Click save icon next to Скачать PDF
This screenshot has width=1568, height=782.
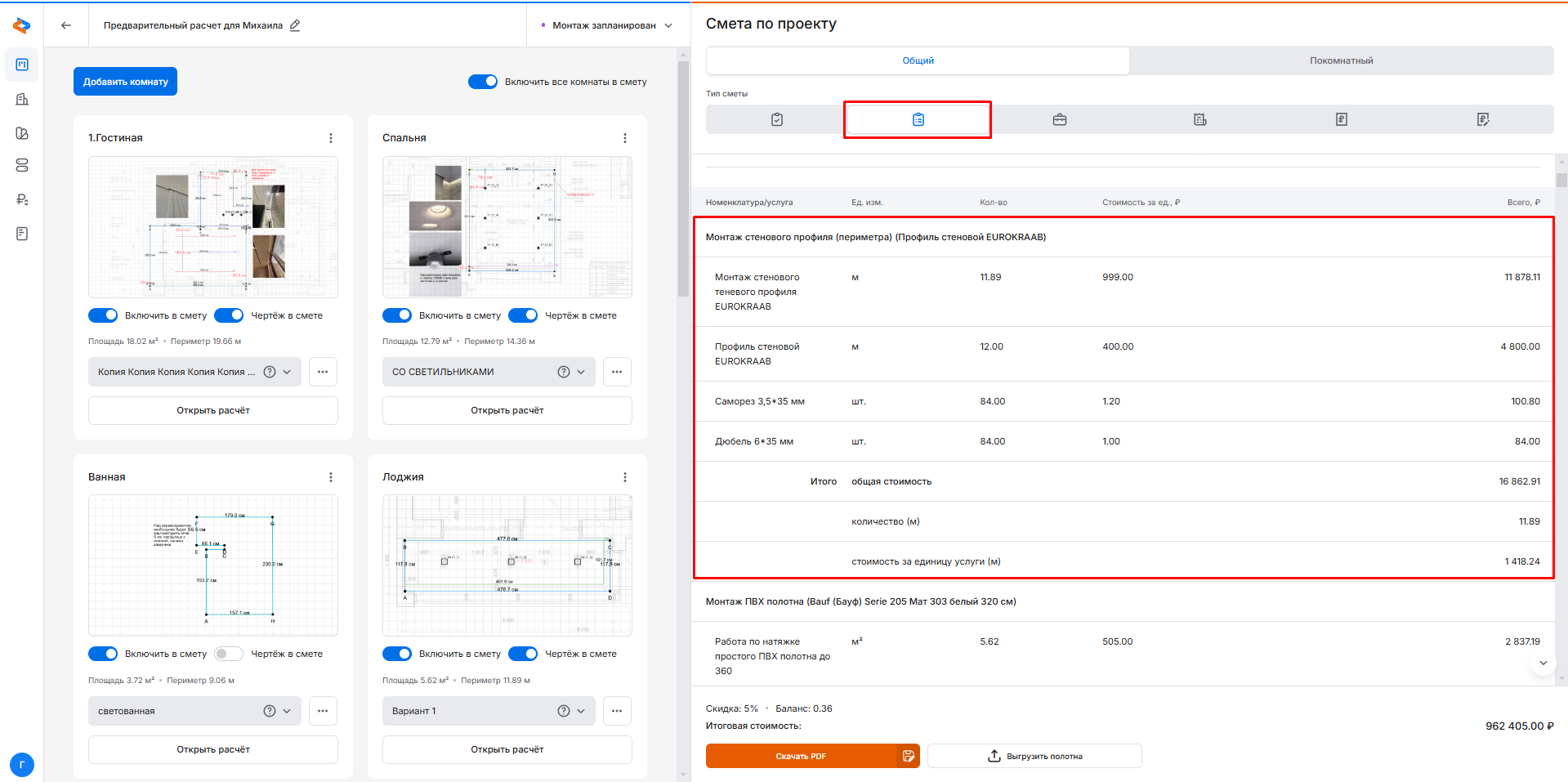[908, 756]
